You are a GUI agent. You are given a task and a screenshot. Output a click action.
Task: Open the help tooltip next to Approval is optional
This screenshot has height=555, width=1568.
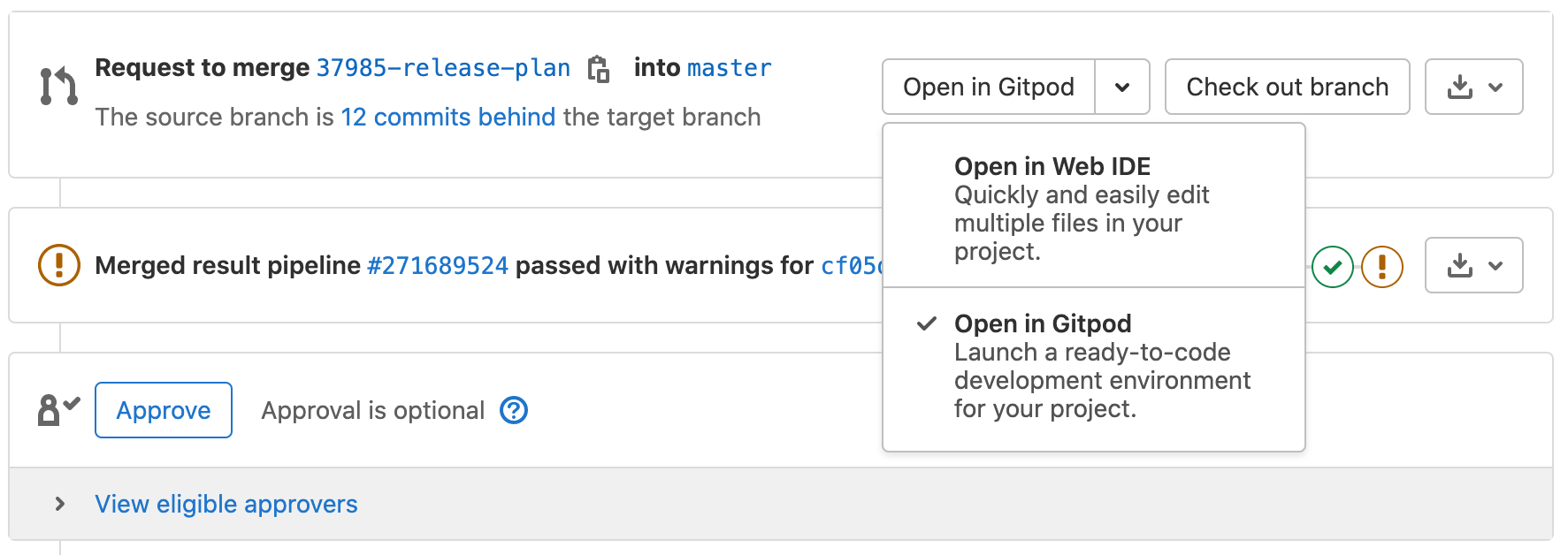[513, 410]
